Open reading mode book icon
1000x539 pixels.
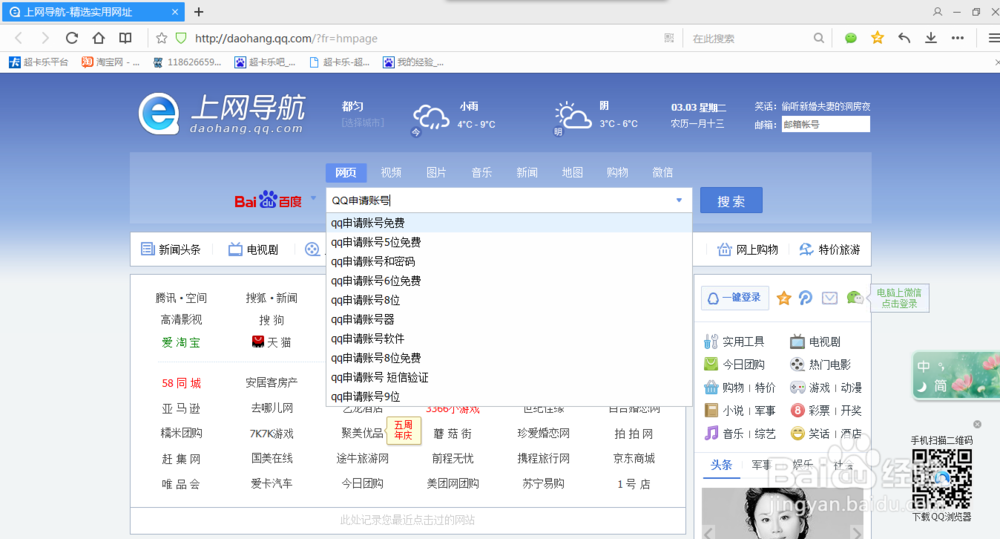pos(125,38)
